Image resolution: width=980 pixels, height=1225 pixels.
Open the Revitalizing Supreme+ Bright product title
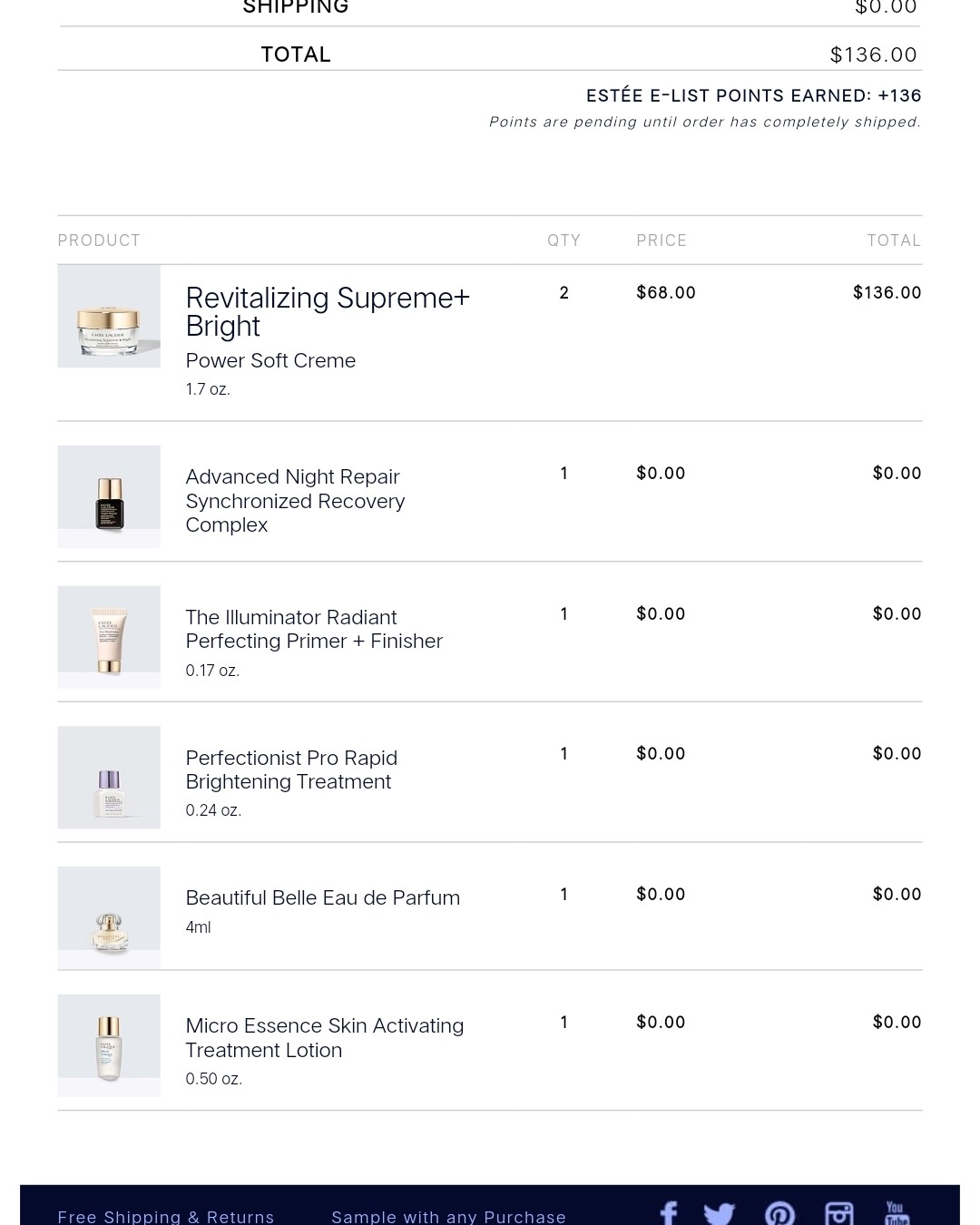(x=328, y=311)
